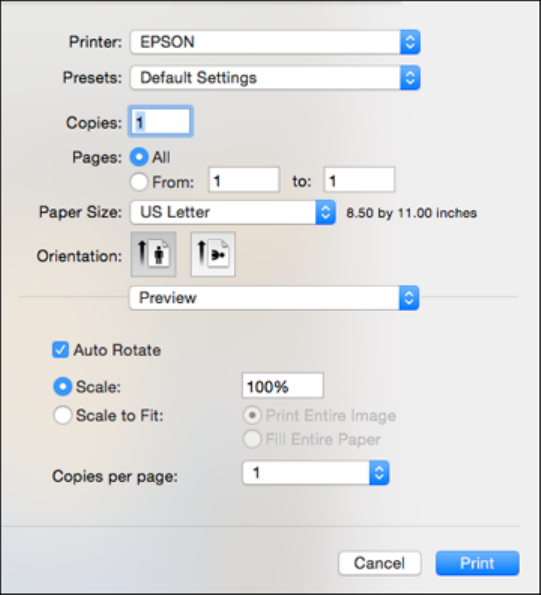Click the Copies input field
The image size is (541, 595).
(160, 122)
